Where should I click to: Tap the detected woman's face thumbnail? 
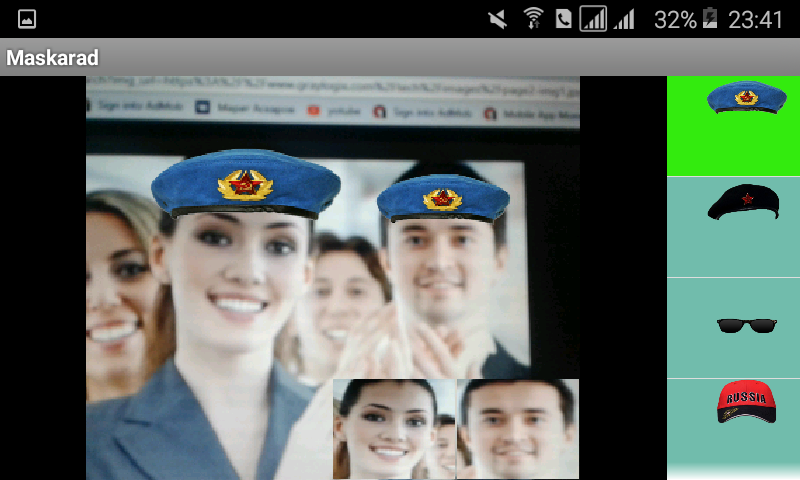(x=394, y=428)
